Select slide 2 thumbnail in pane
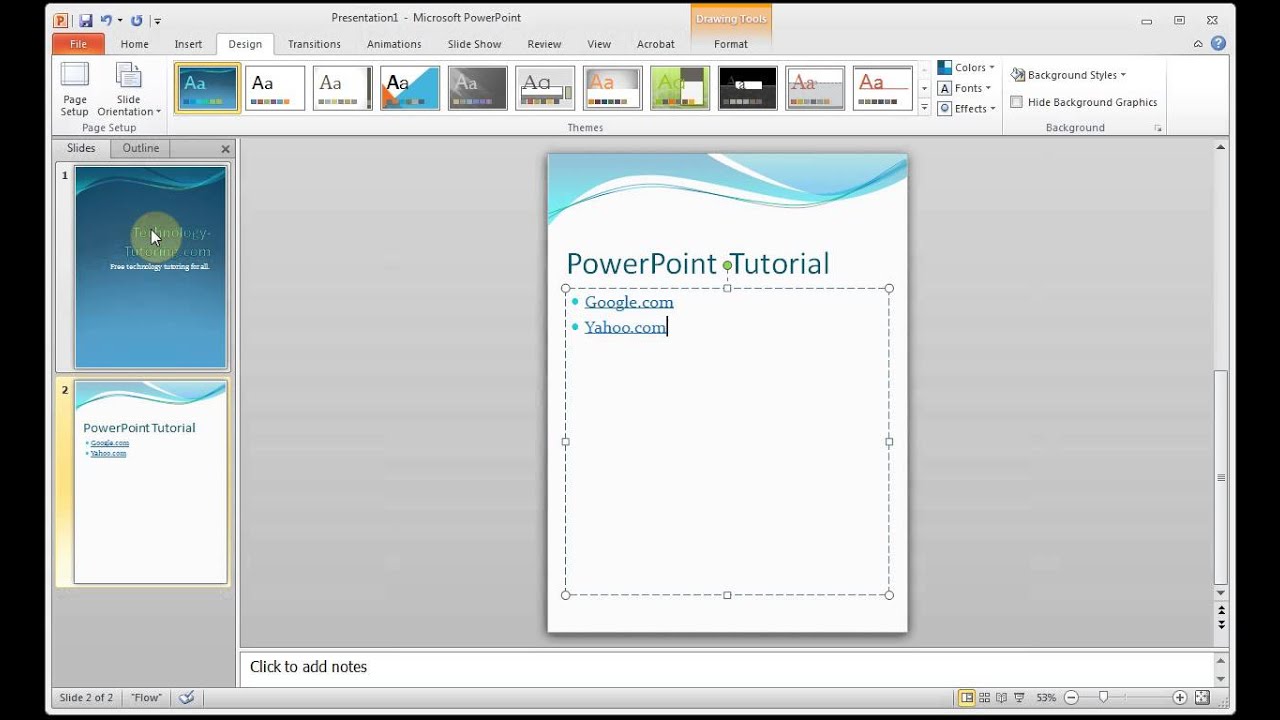This screenshot has height=720, width=1280. click(151, 482)
